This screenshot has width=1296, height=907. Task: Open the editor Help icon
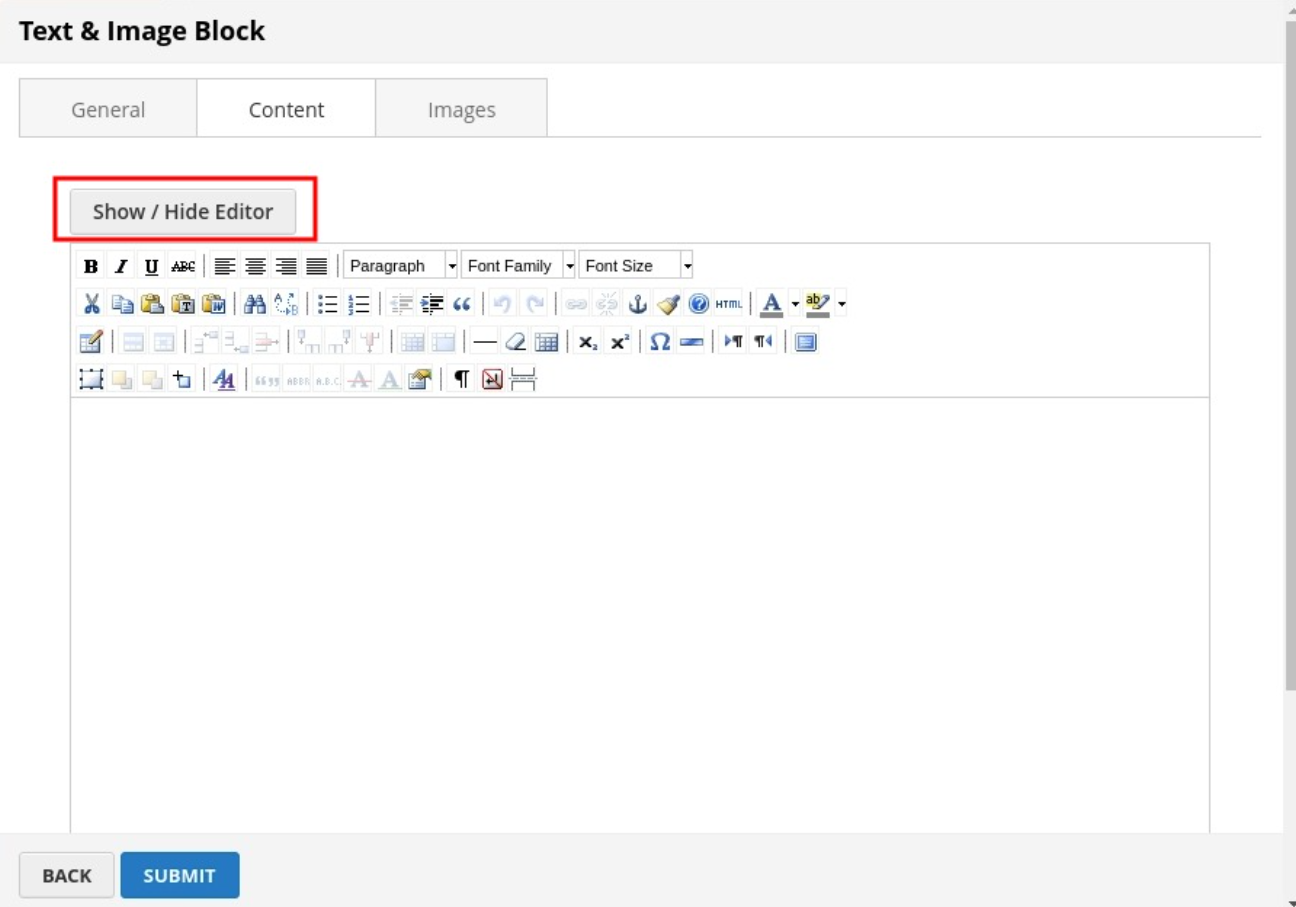pyautogui.click(x=698, y=304)
